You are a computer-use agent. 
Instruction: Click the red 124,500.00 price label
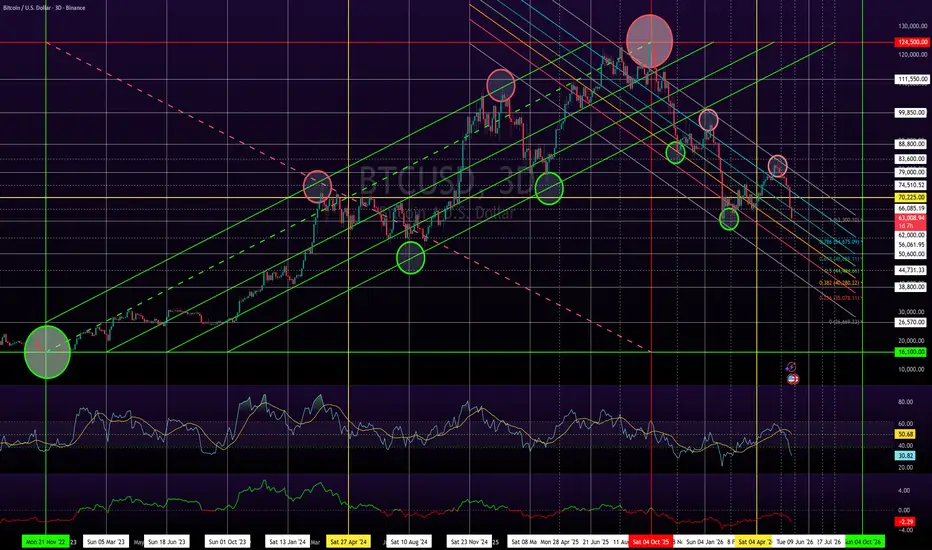coord(912,42)
